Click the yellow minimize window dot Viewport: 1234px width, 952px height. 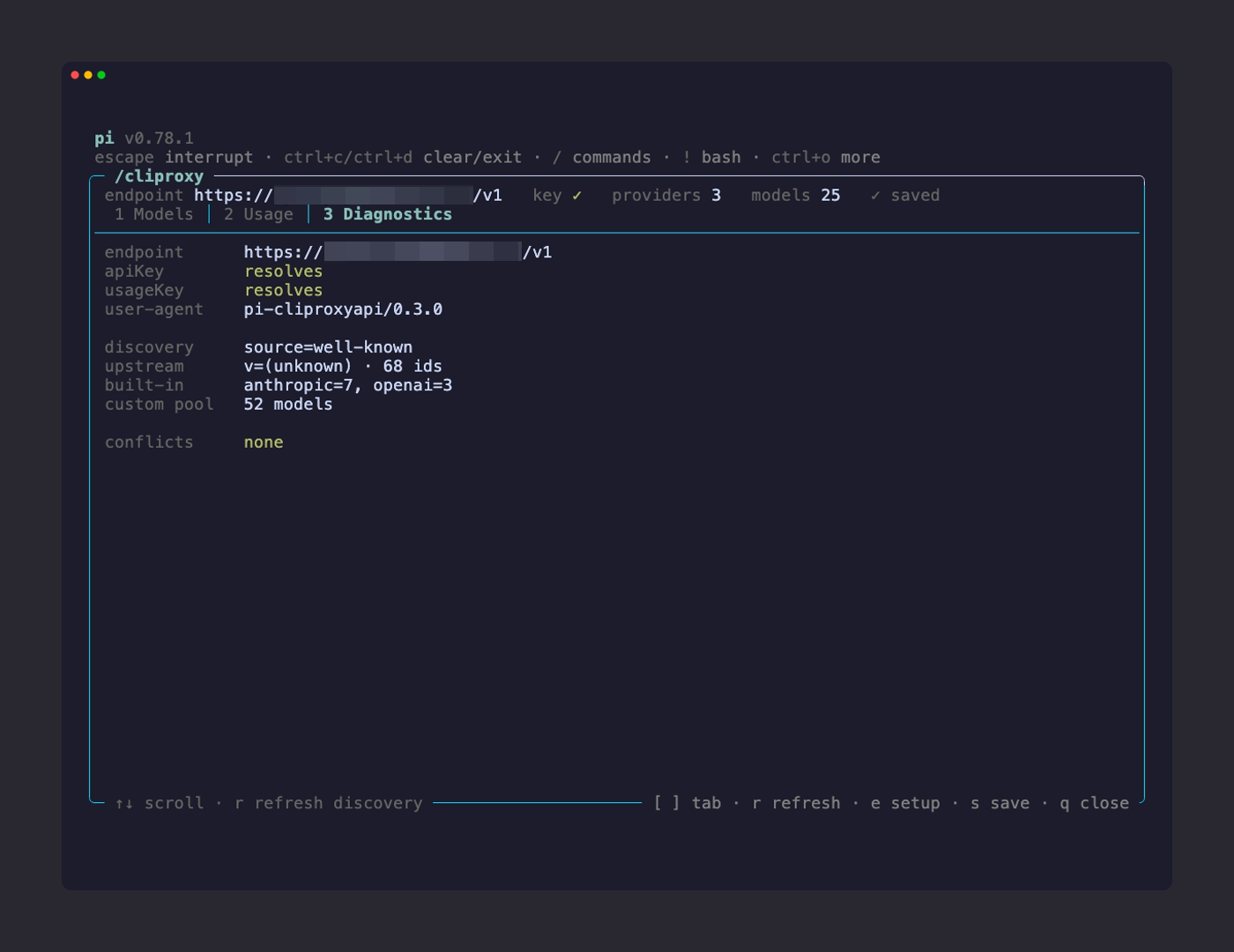(88, 75)
